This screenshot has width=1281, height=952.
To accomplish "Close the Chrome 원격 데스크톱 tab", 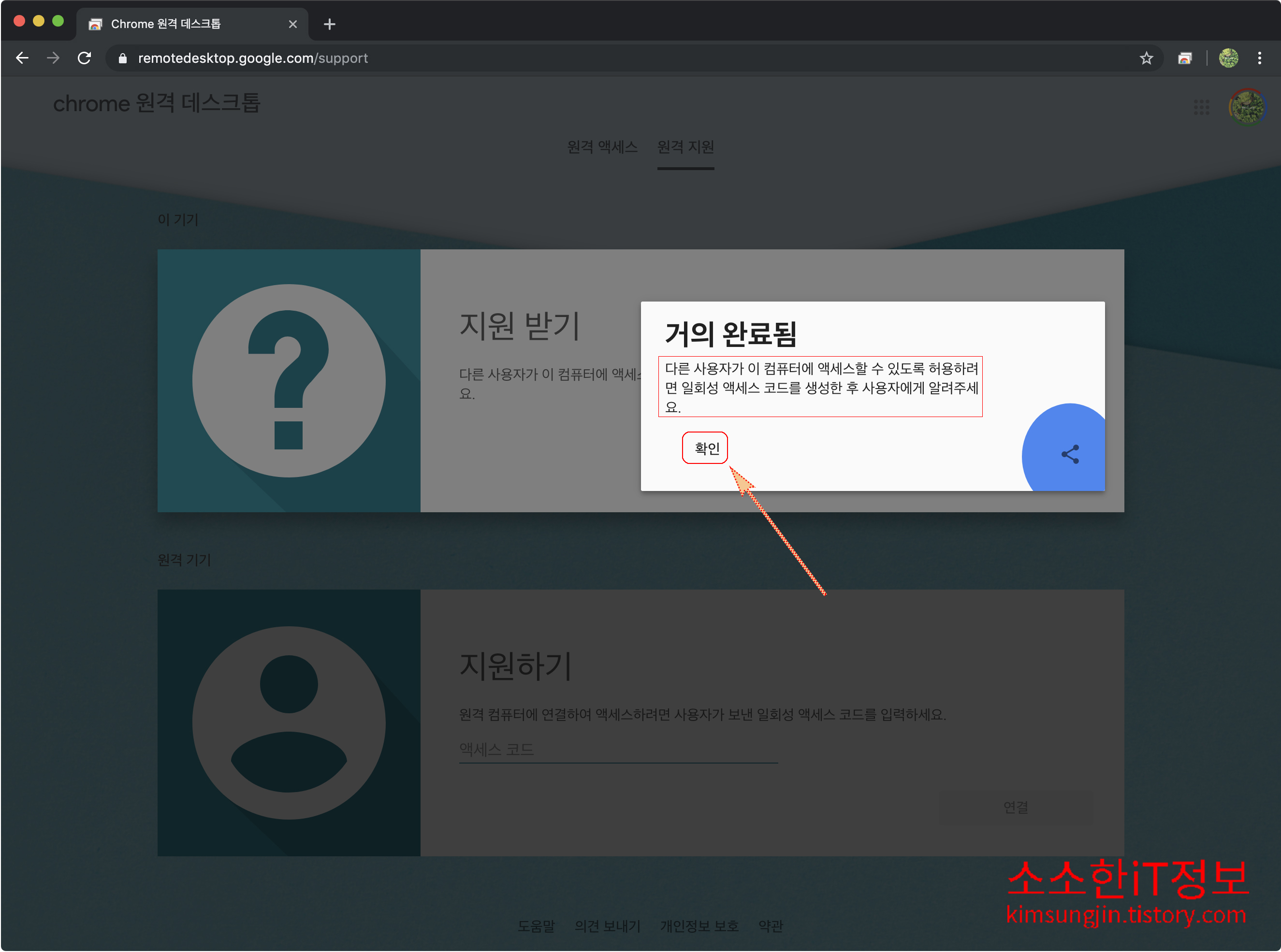I will [293, 24].
